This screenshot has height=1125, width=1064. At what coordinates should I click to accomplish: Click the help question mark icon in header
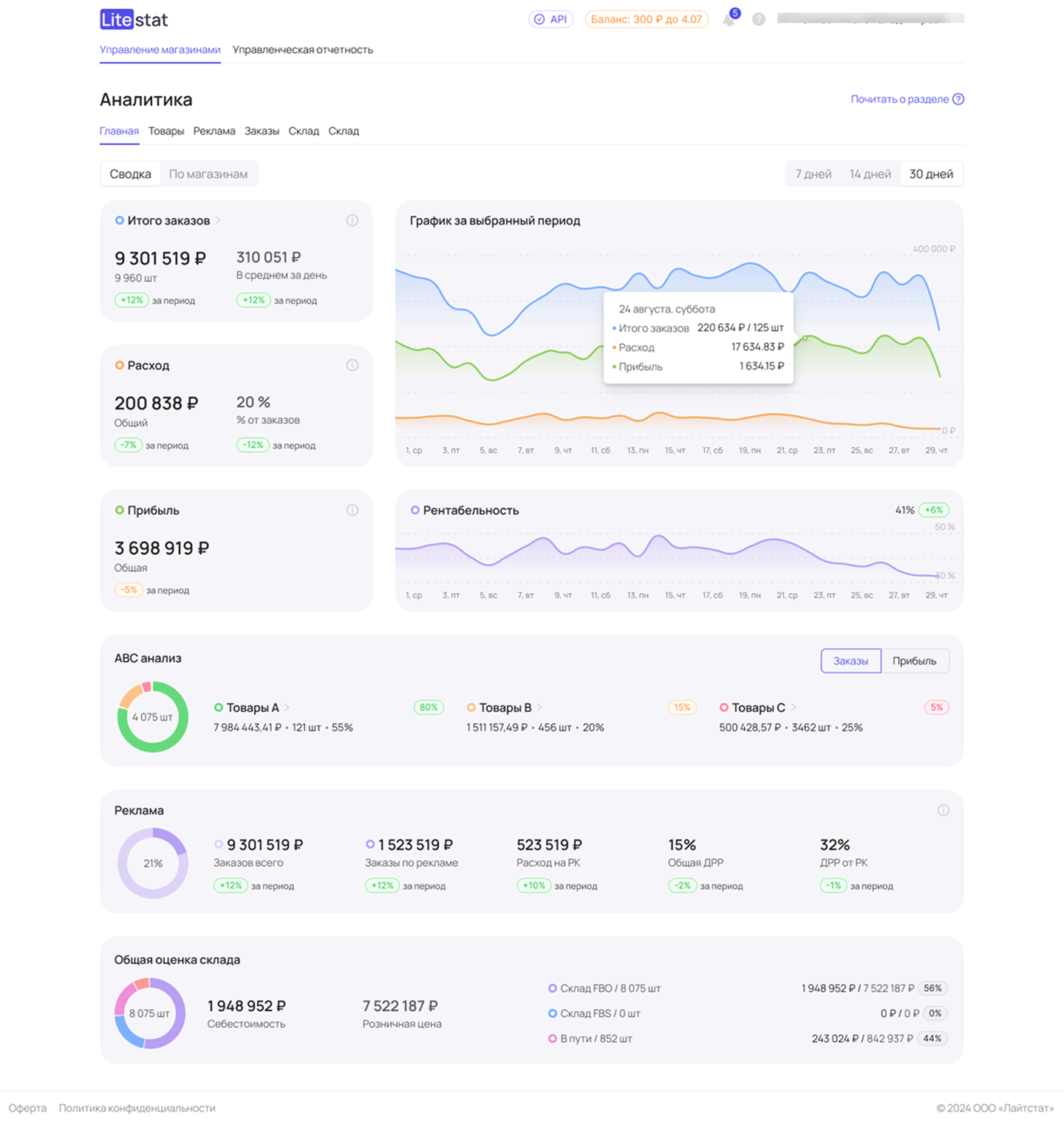pos(759,19)
